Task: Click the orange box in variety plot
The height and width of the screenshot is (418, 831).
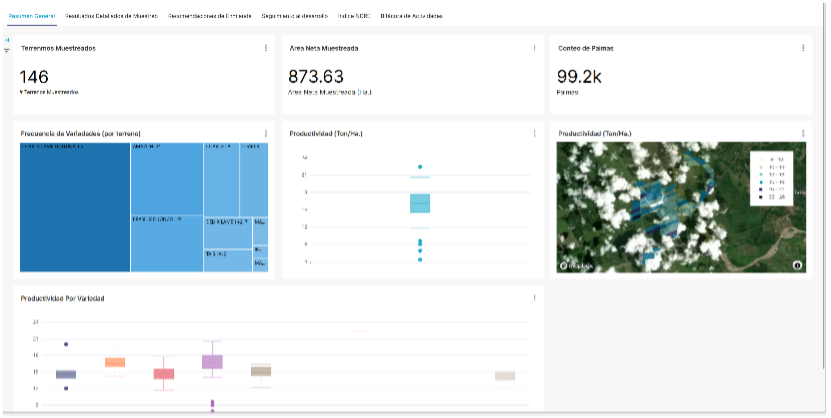Action: click(x=115, y=362)
